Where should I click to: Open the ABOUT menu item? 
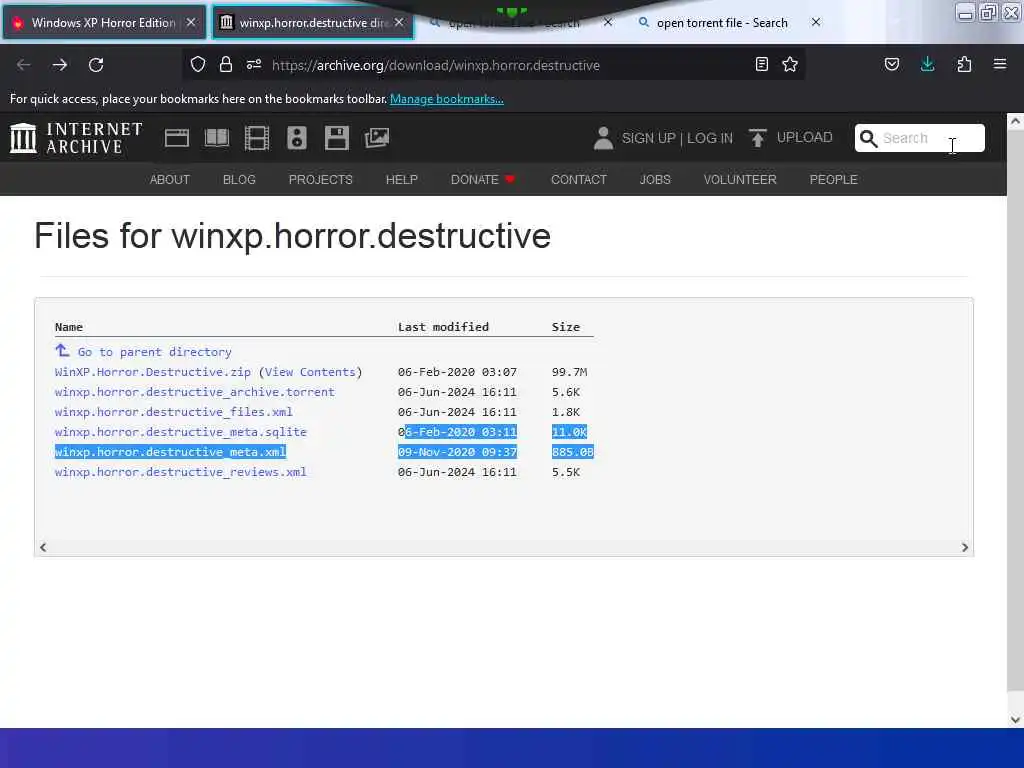170,180
